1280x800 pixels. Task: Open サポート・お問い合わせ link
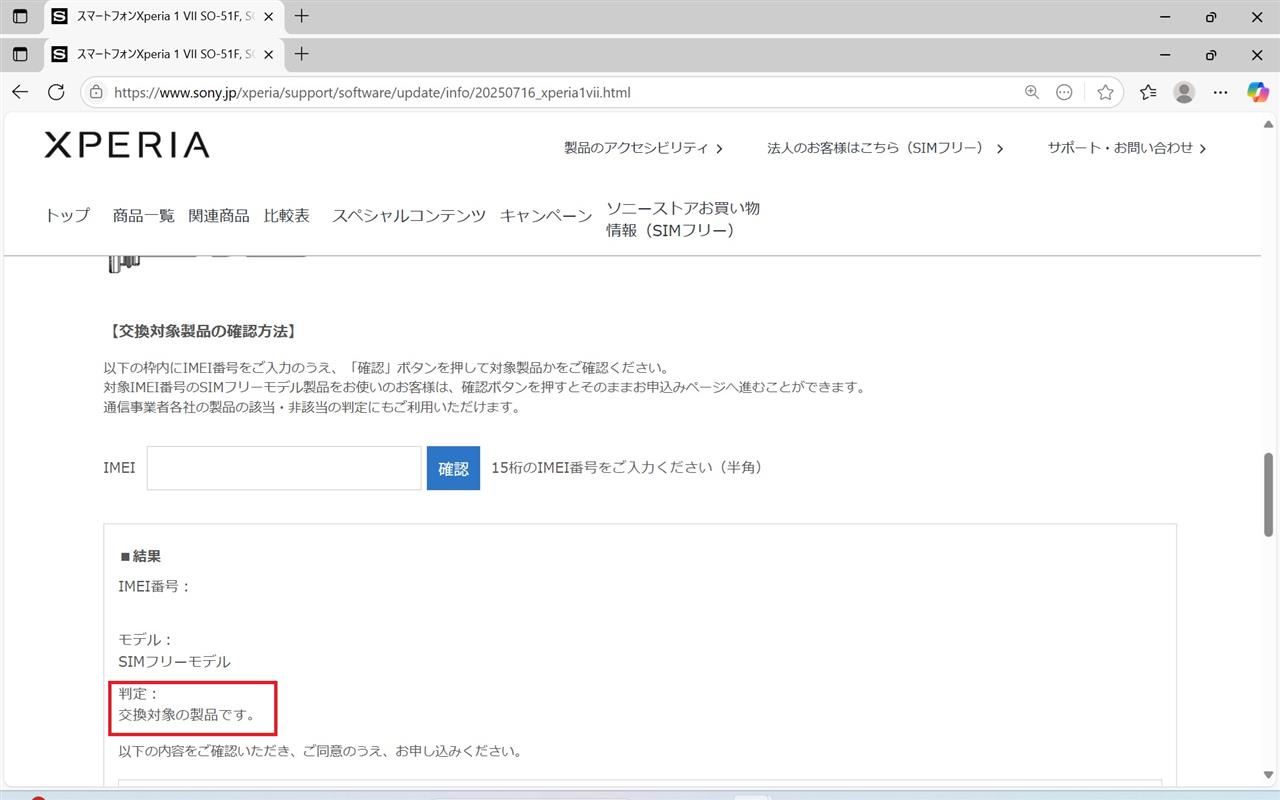(1127, 148)
